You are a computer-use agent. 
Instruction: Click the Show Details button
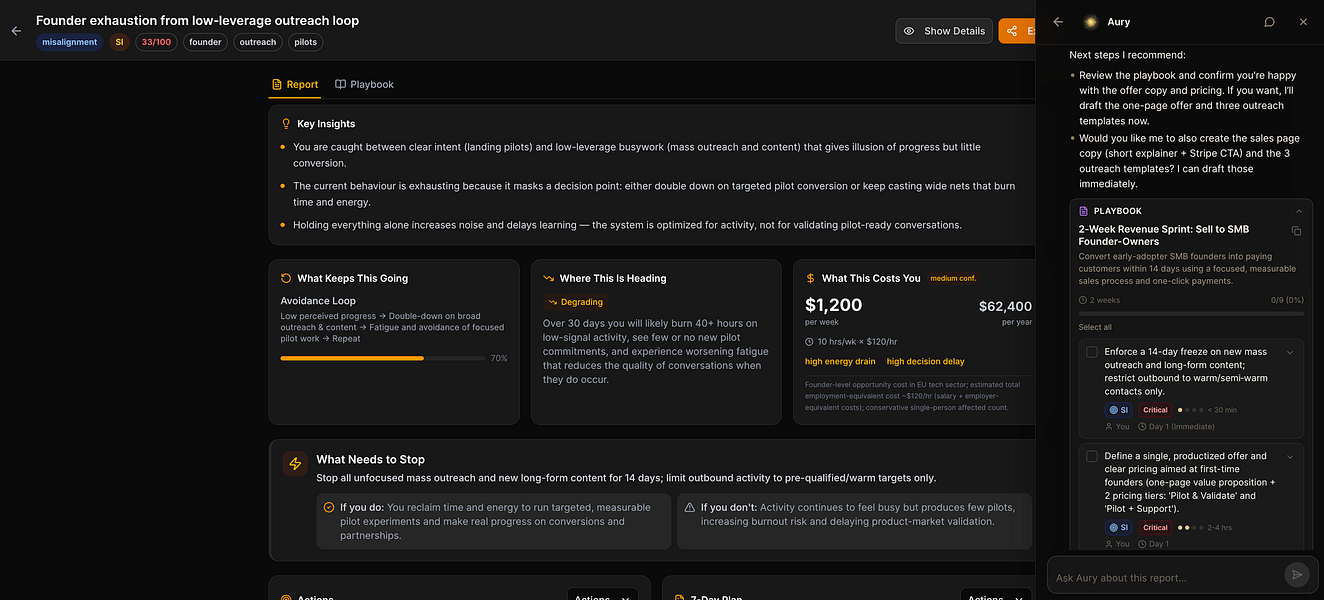pyautogui.click(x=944, y=31)
